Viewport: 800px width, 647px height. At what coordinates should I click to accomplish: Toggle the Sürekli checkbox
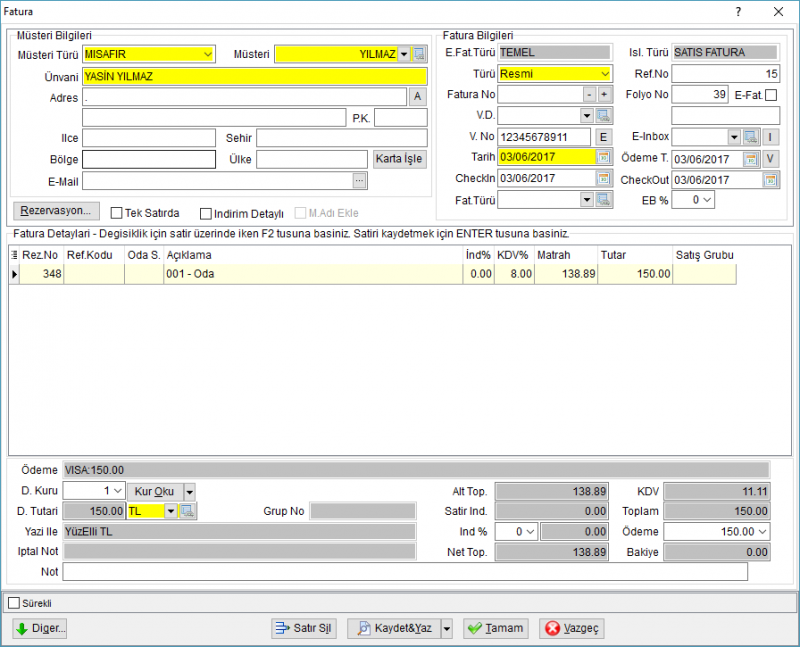14,603
